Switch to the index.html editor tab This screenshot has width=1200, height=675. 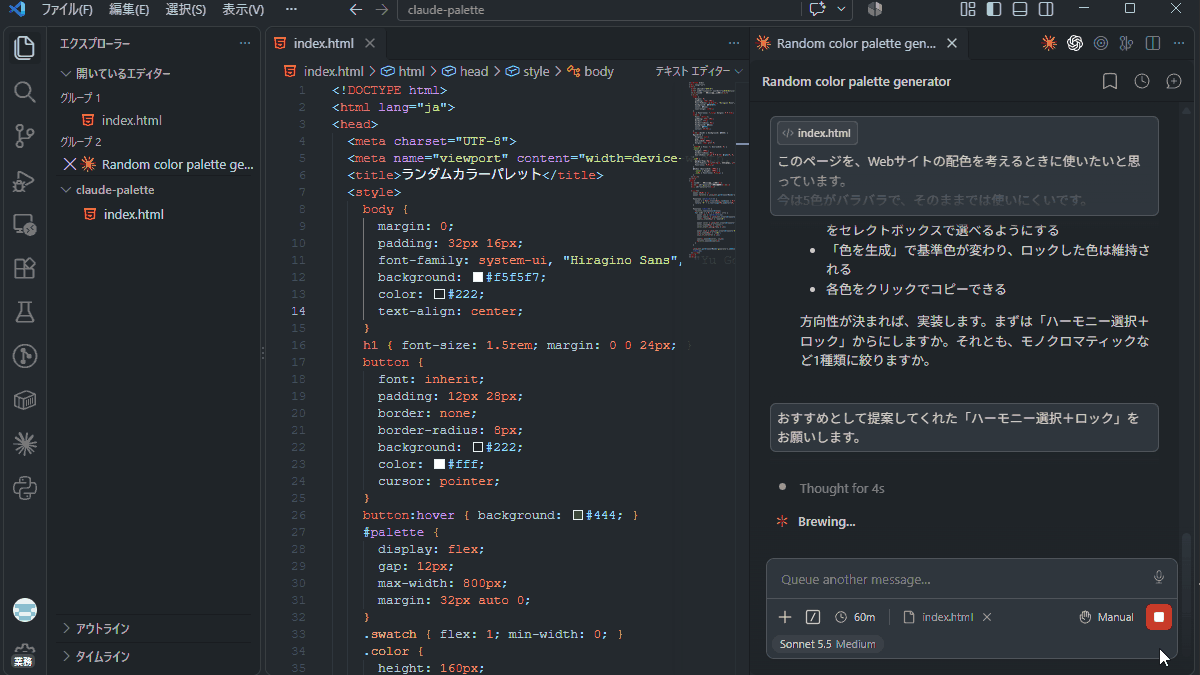tap(324, 43)
